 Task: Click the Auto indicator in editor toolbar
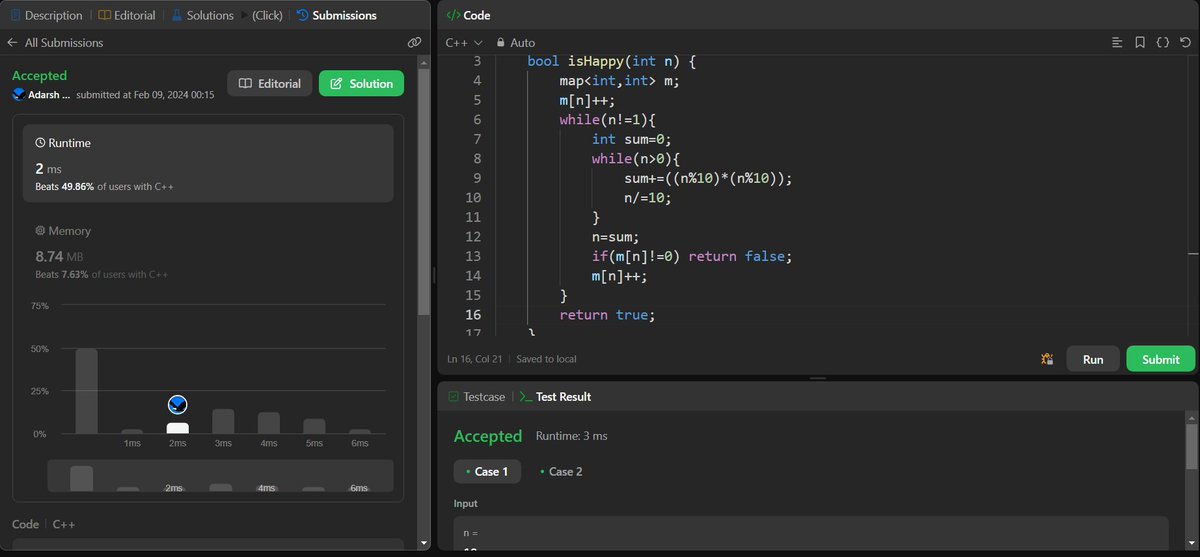(516, 43)
